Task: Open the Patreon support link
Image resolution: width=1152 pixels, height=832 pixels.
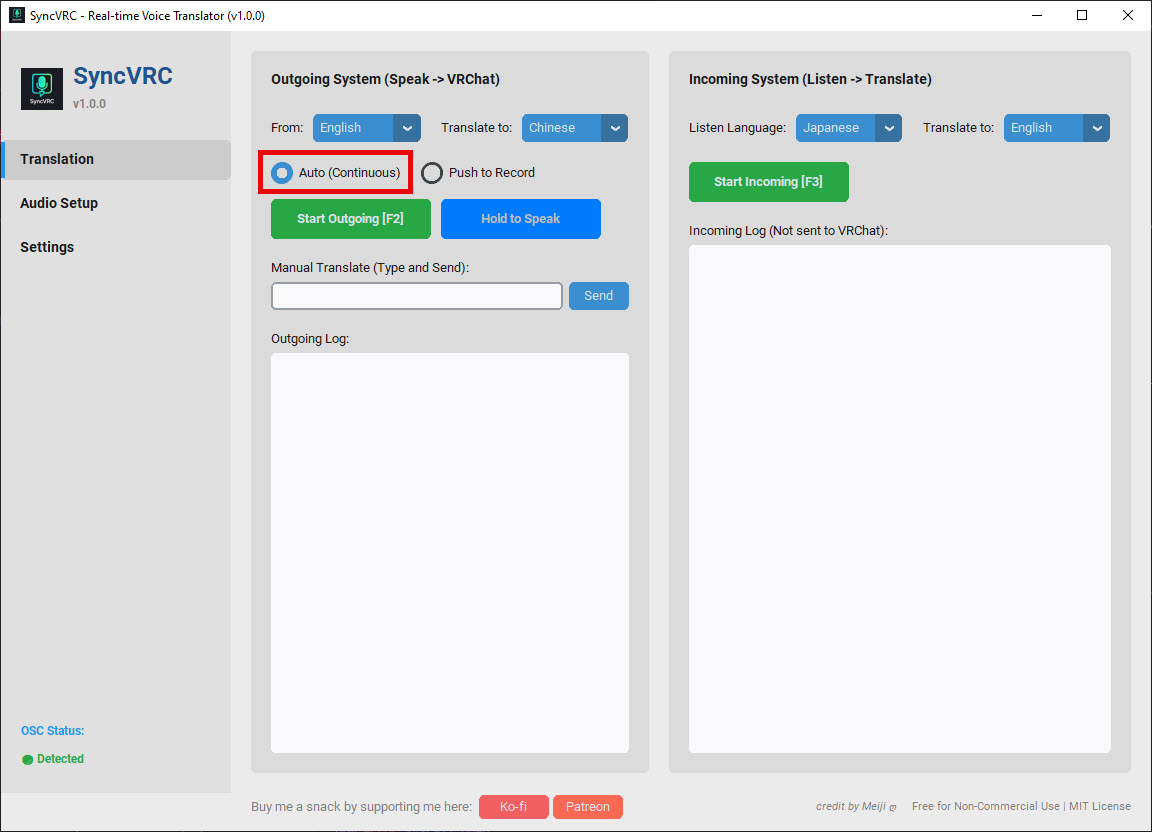Action: point(588,806)
